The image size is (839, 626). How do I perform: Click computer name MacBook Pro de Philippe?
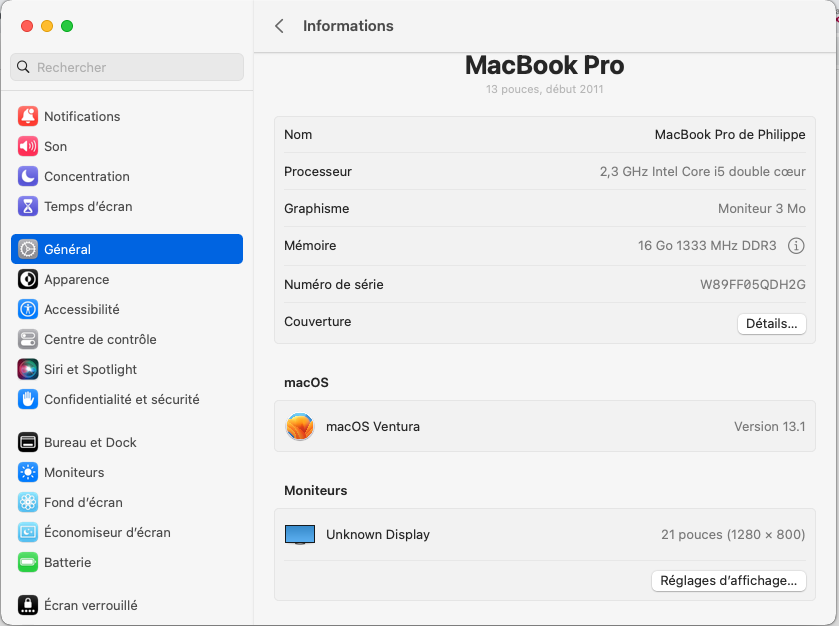[730, 134]
